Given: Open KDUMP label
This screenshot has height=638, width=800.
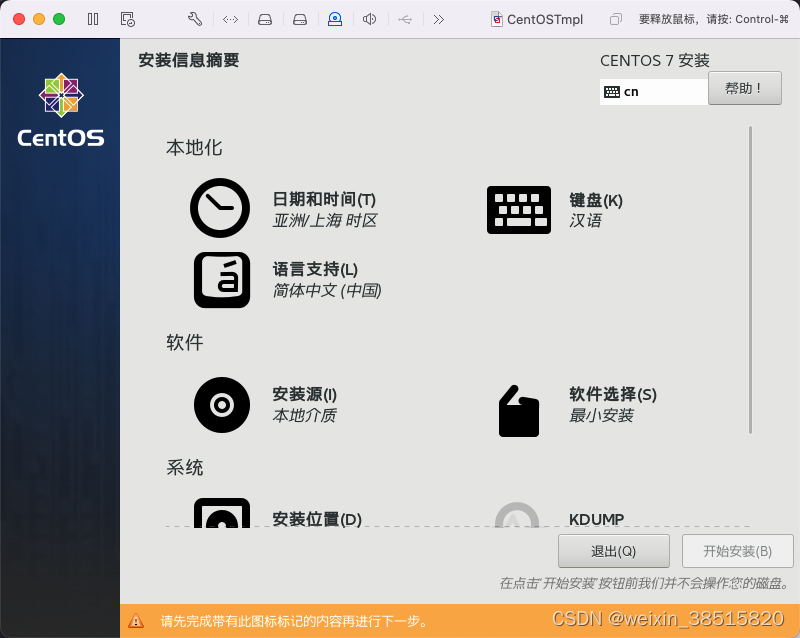Looking at the screenshot, I should [596, 520].
